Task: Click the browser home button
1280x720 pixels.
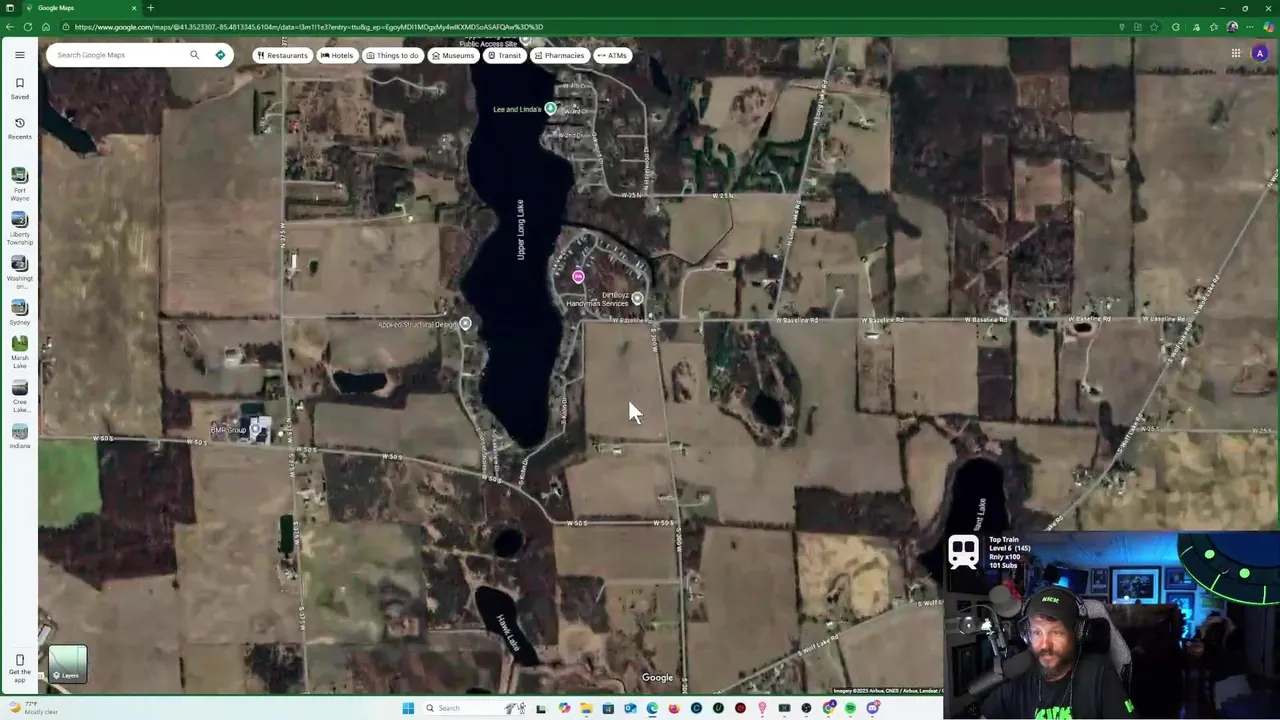Action: coord(46,27)
